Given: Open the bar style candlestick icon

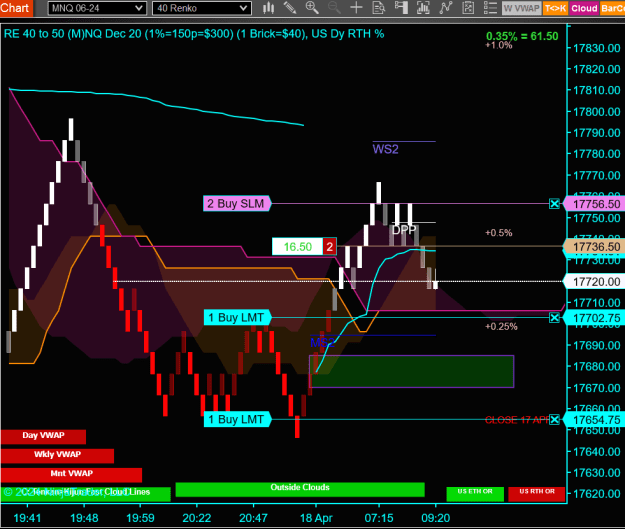Looking at the screenshot, I should (x=269, y=8).
